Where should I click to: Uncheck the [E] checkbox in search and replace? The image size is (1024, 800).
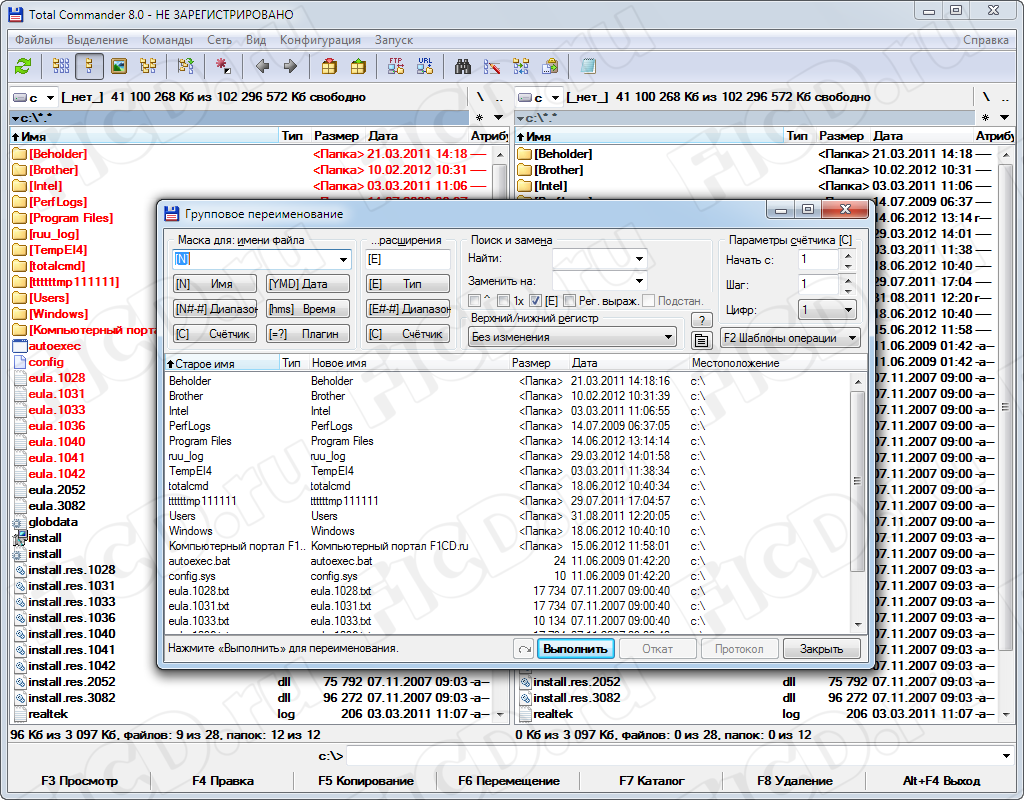(x=536, y=300)
